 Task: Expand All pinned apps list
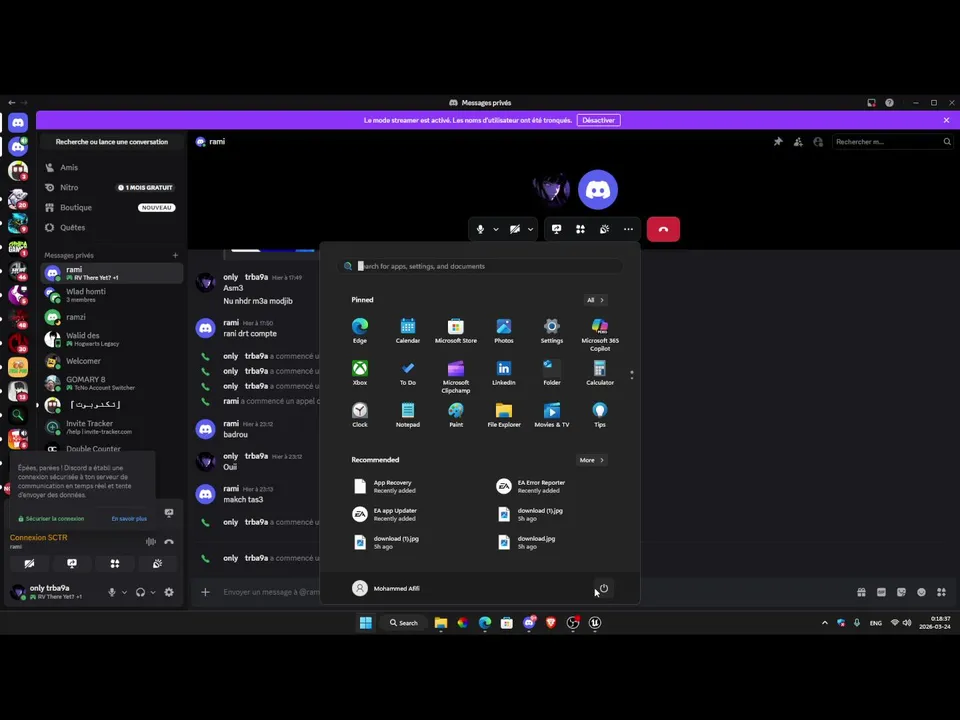(x=595, y=300)
